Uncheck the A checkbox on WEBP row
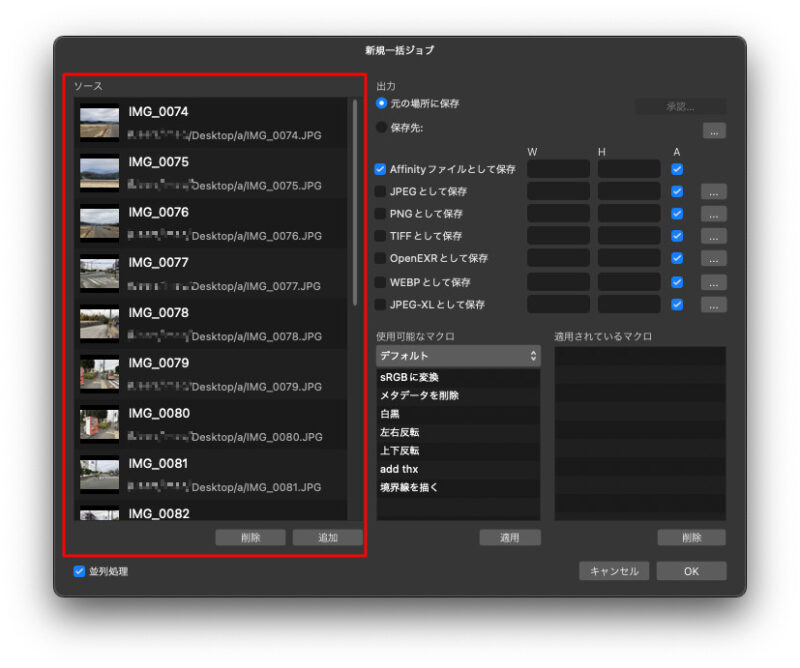800x668 pixels. pyautogui.click(x=677, y=281)
